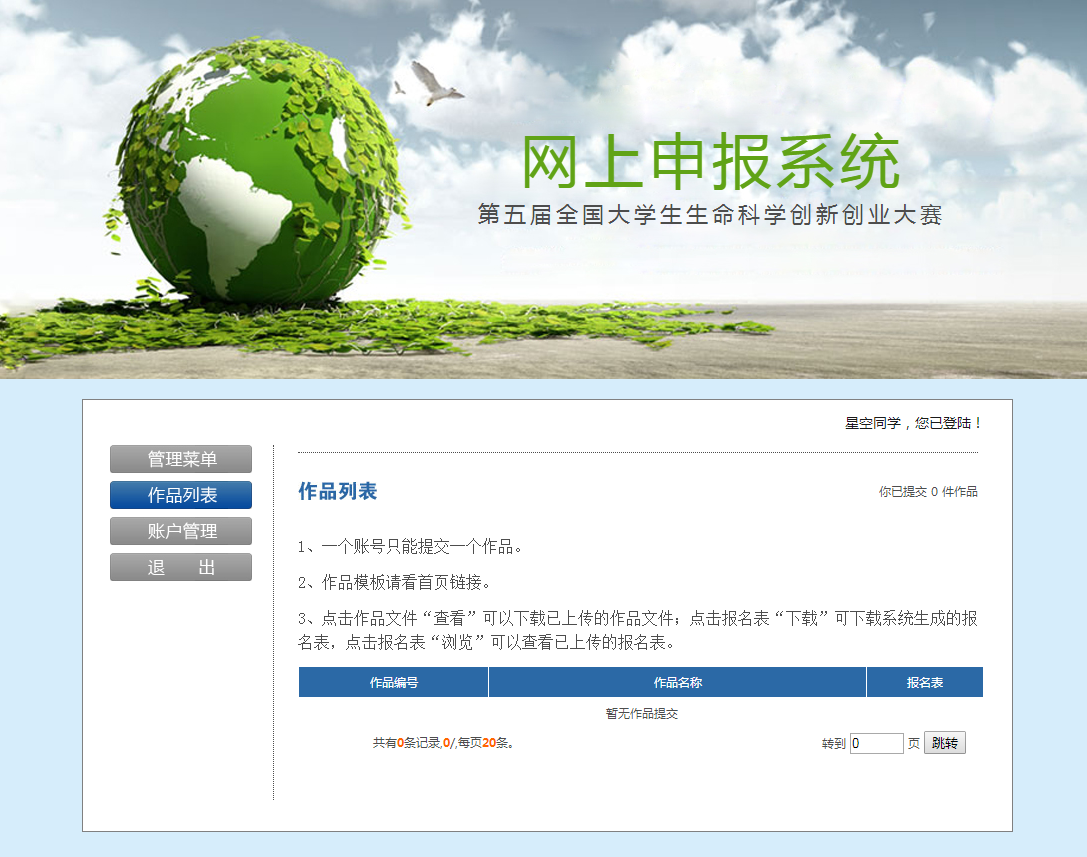Click the 暂无作品提交 empty table message
Screen dimensions: 1087x857
pos(641,714)
